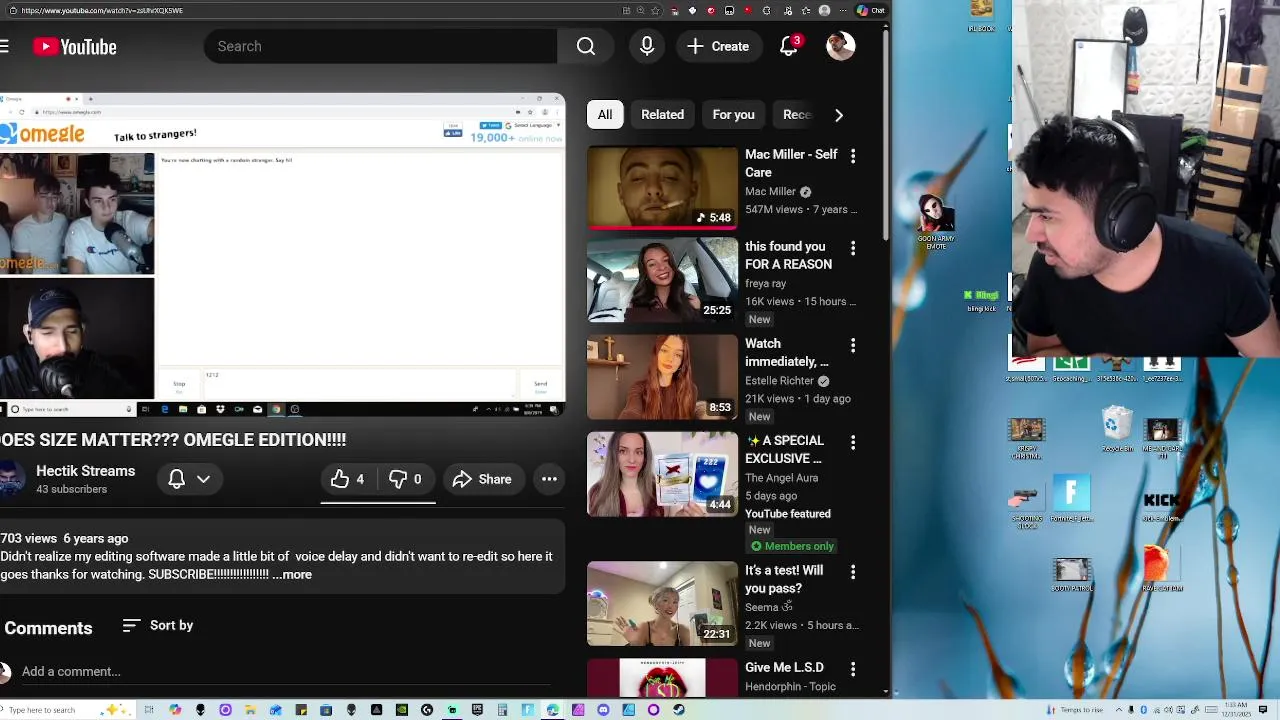Open title 'this found you FOR A REASON'
The image size is (1280, 720).
(788, 255)
